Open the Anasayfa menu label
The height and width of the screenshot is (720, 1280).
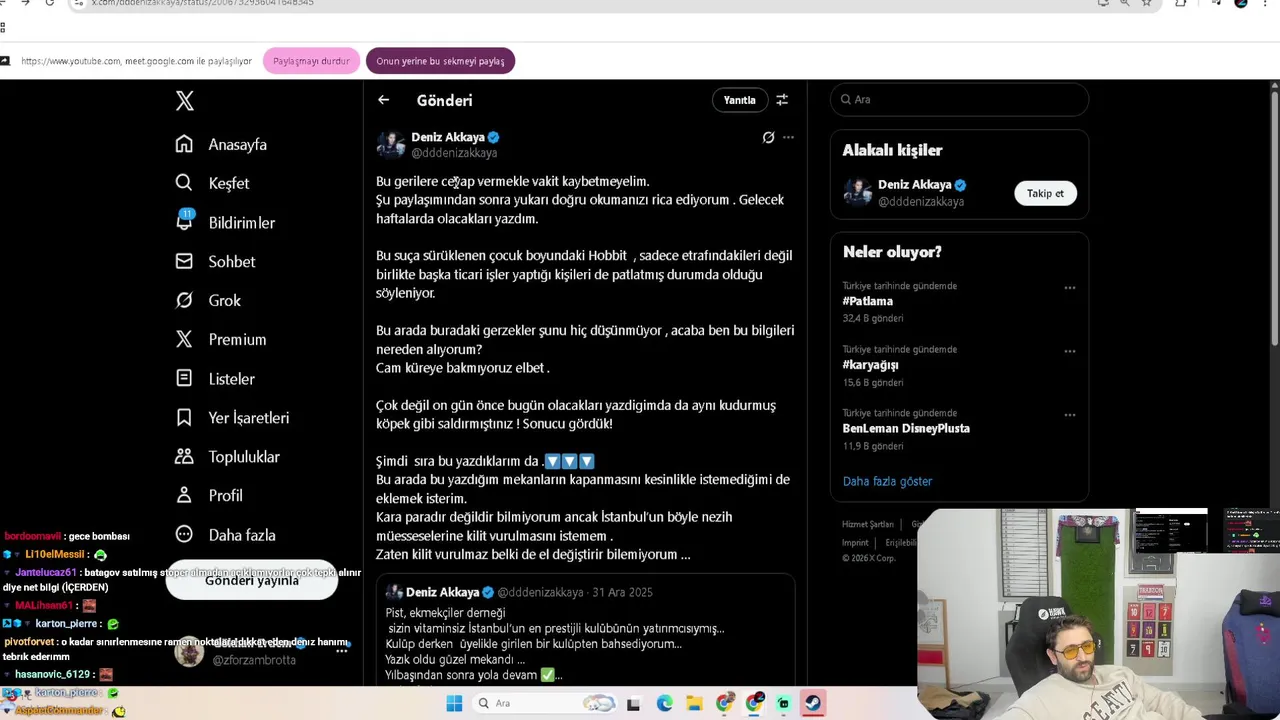tap(238, 144)
